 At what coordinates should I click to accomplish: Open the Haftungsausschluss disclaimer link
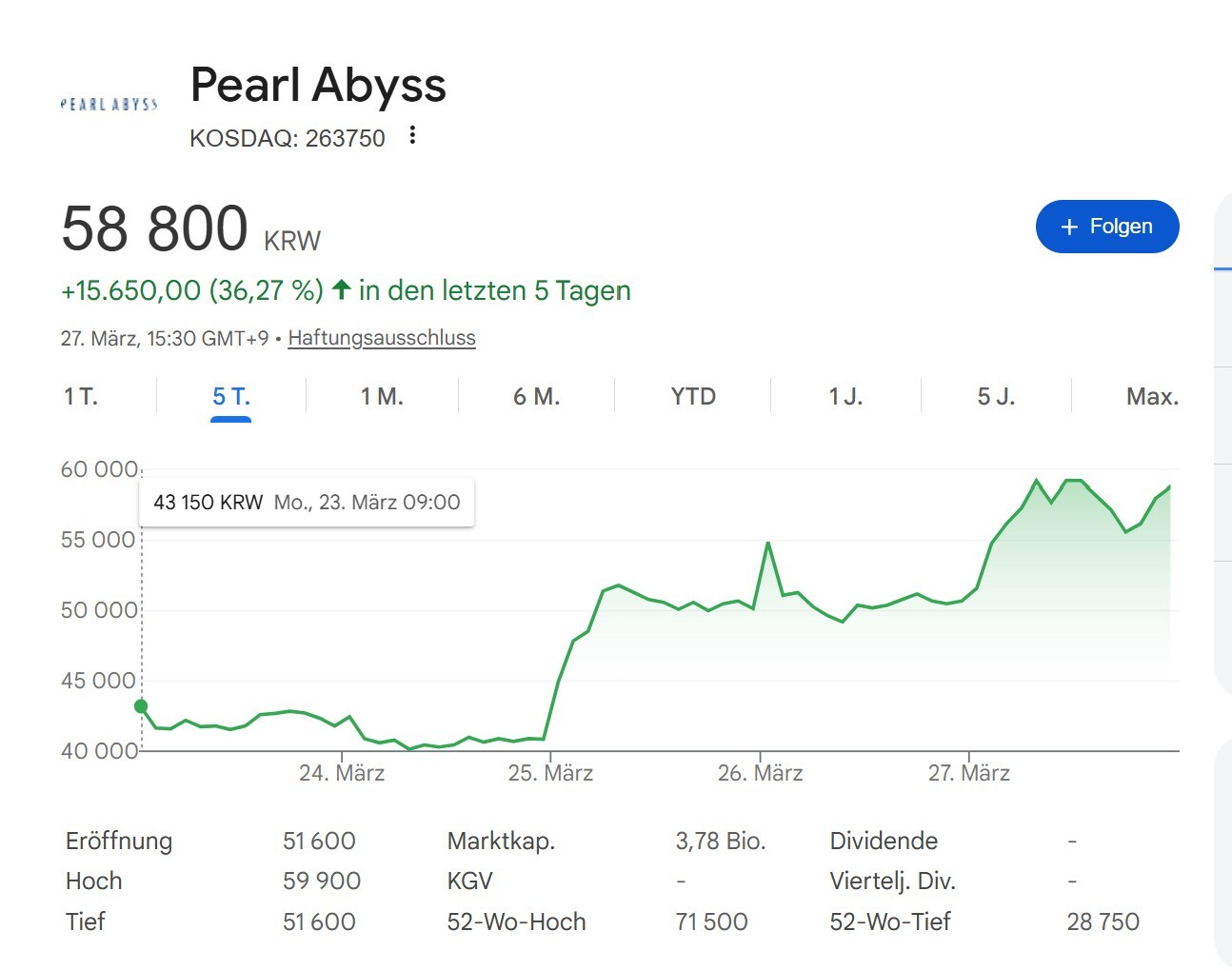382,338
